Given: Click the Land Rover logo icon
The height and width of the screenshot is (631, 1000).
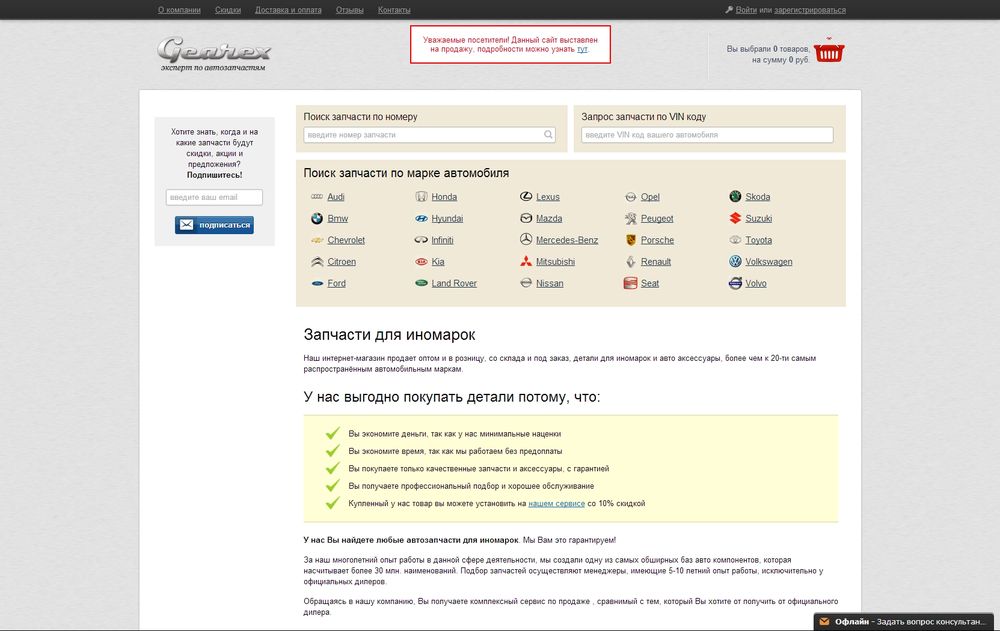Looking at the screenshot, I should [421, 283].
